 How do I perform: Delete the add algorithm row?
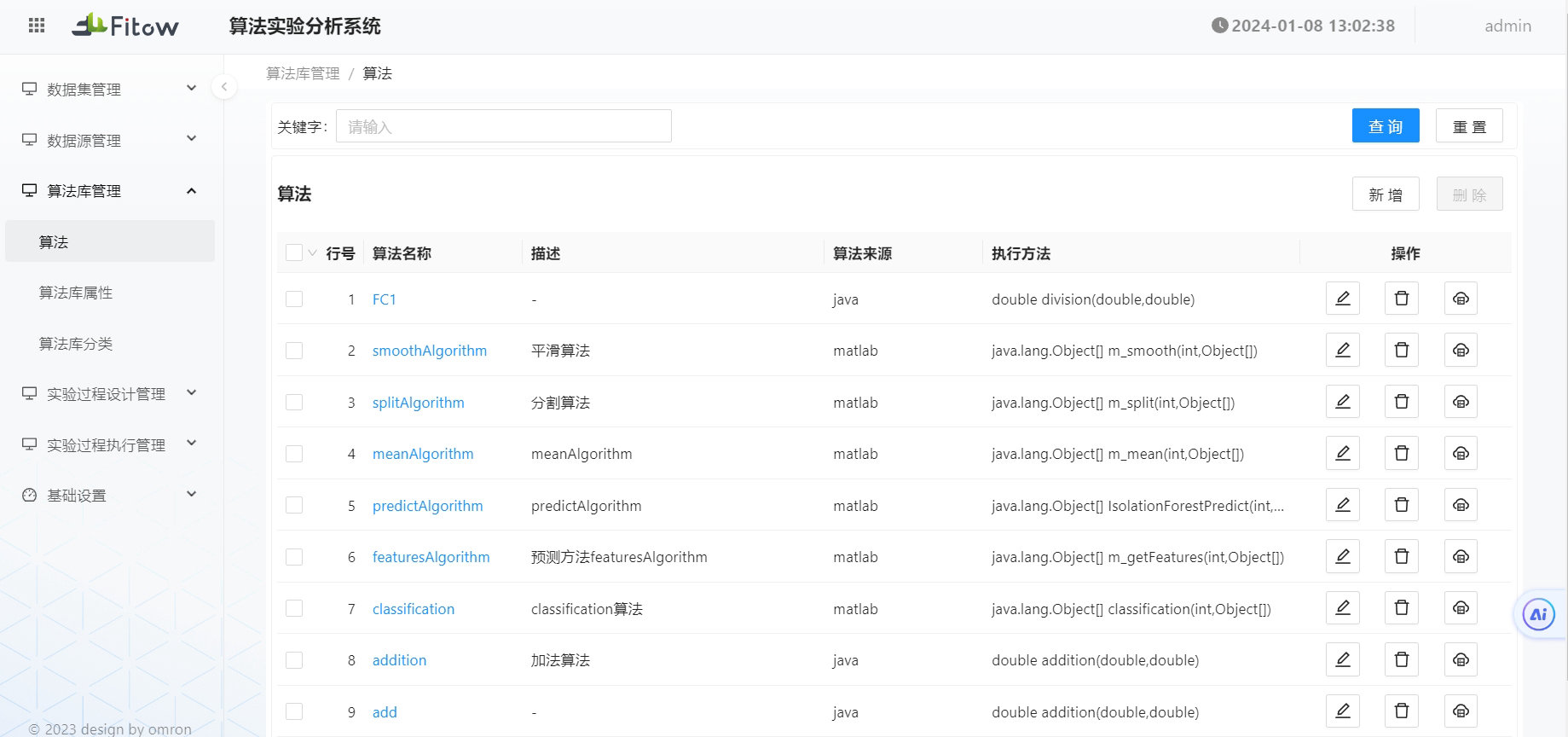[x=1402, y=711]
